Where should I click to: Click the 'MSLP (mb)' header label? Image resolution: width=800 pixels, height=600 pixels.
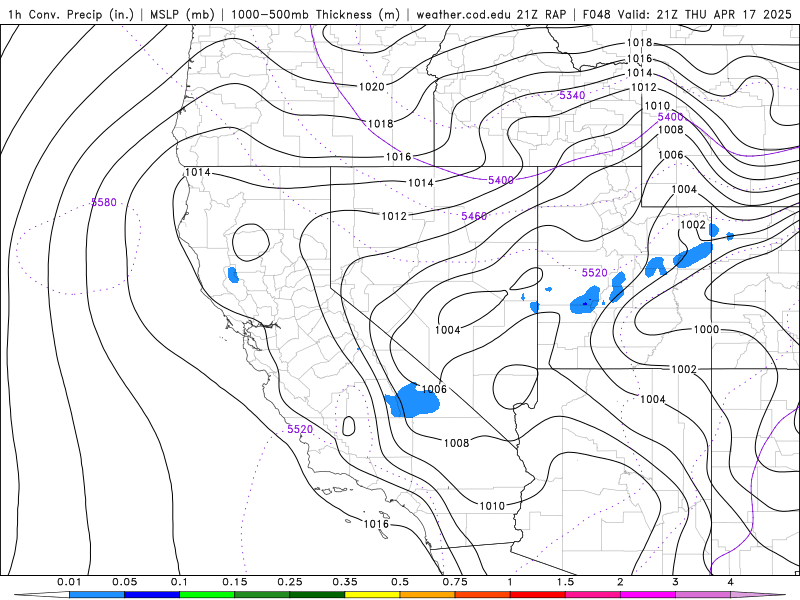[182, 14]
